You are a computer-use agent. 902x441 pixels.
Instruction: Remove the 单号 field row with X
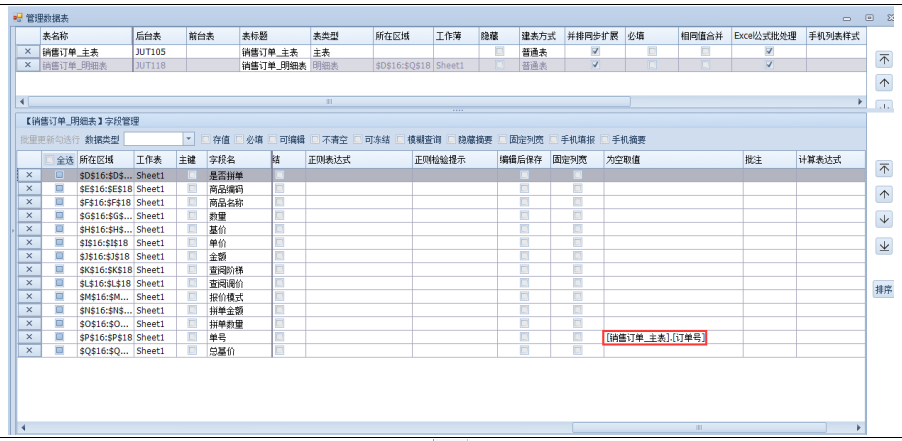tap(28, 338)
